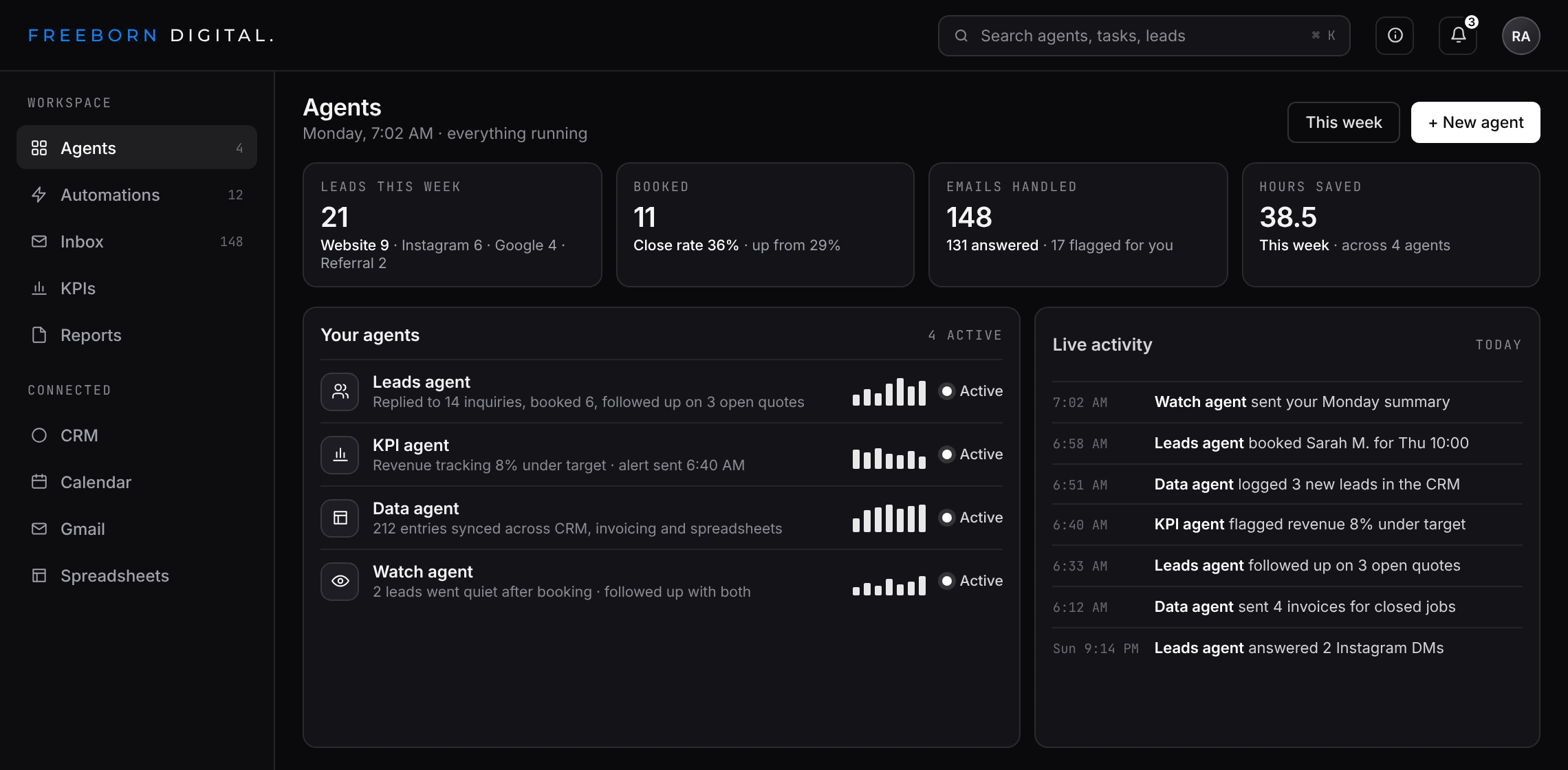Click the Watch agent eye icon
The height and width of the screenshot is (770, 1568).
(x=340, y=582)
